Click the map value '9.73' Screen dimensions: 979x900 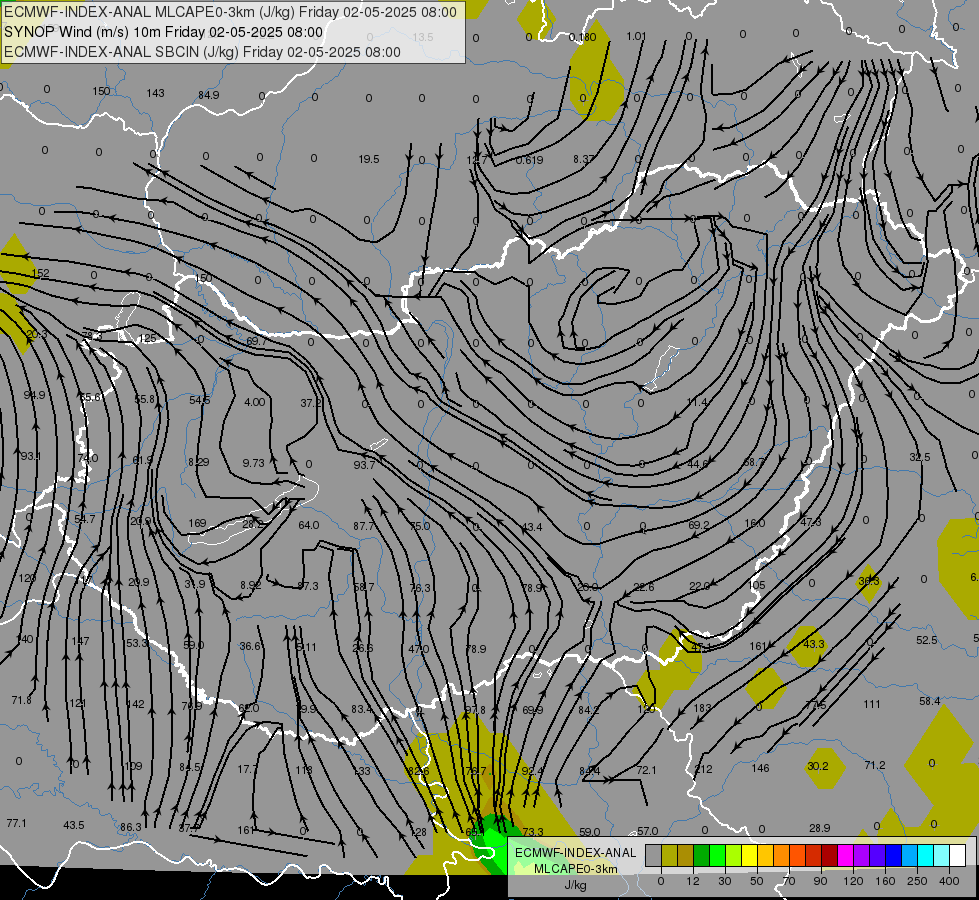(253, 463)
